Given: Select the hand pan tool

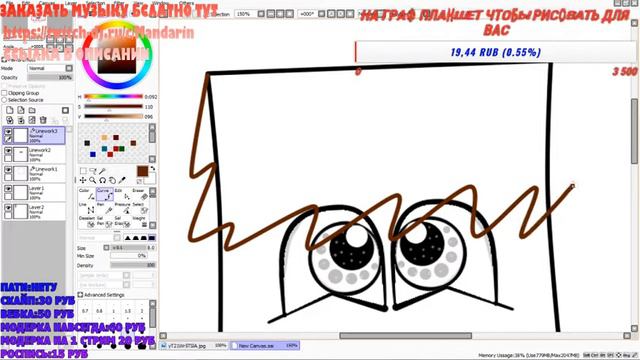Looking at the screenshot, I should click(x=112, y=180).
